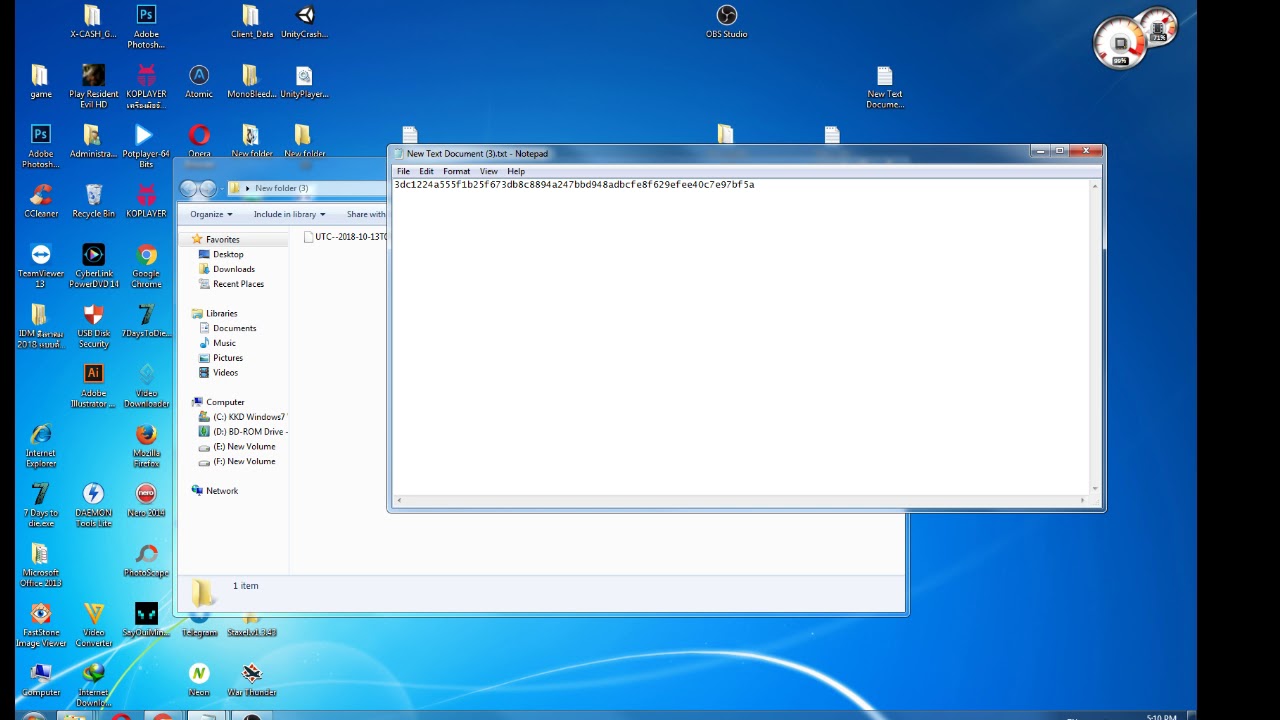
Task: Open the (D:) BD-ROM Drive
Action: tap(250, 432)
